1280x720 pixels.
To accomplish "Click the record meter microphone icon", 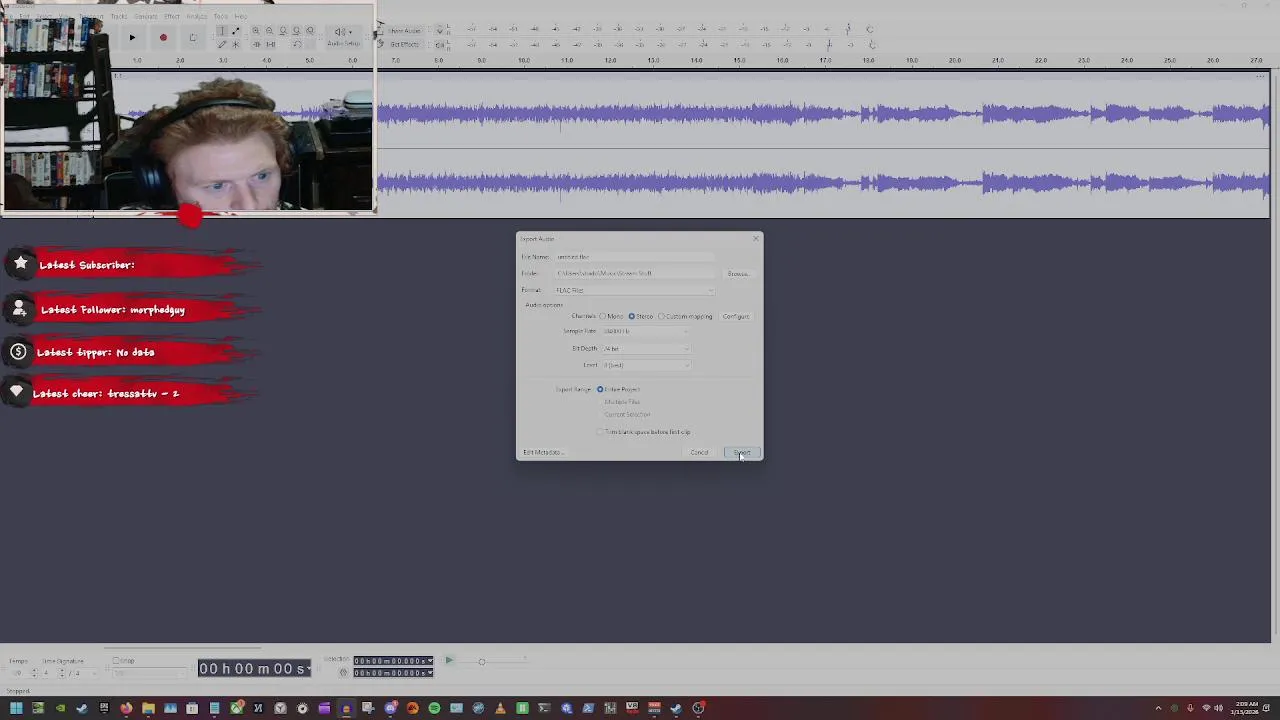I will (x=439, y=31).
